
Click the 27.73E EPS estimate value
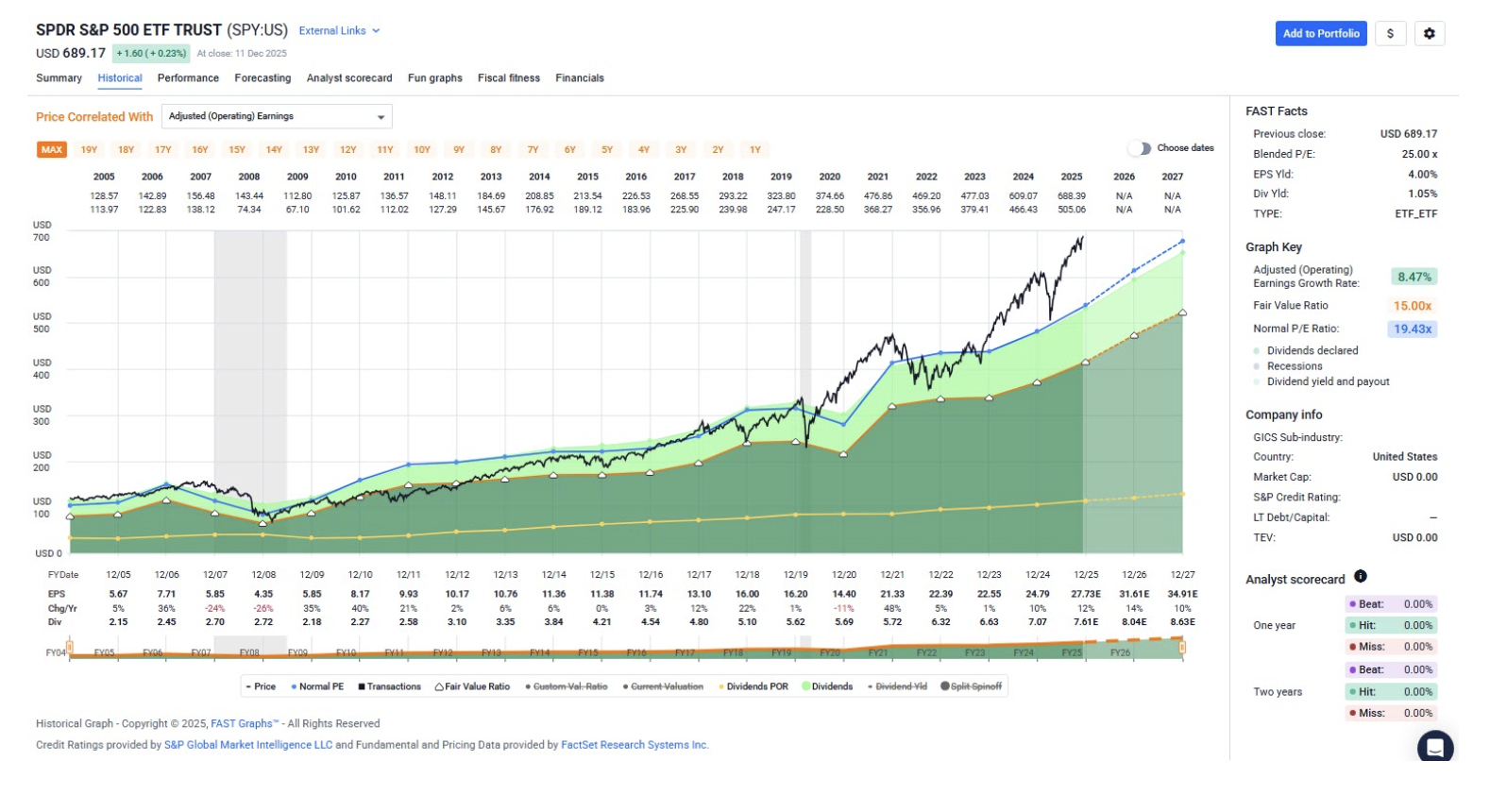(1086, 594)
